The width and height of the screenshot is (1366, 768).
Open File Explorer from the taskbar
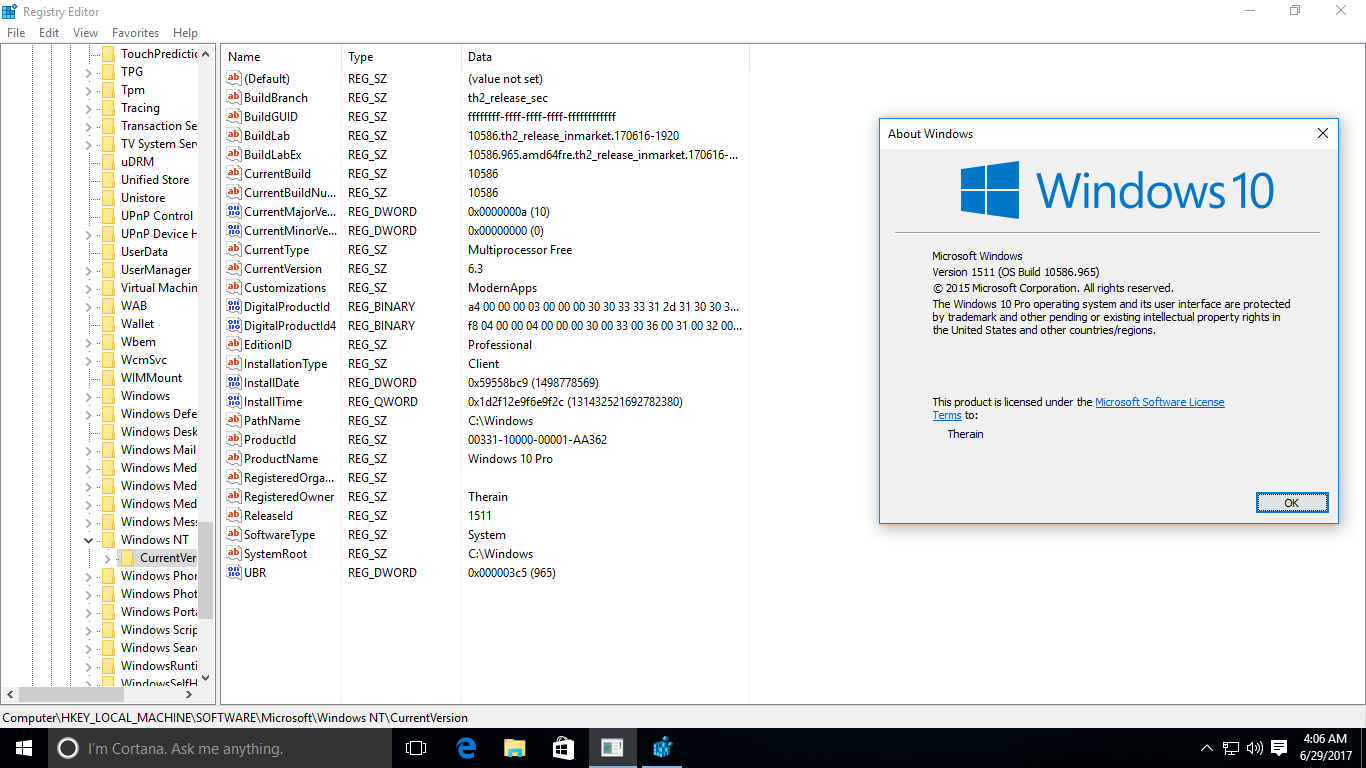point(514,748)
